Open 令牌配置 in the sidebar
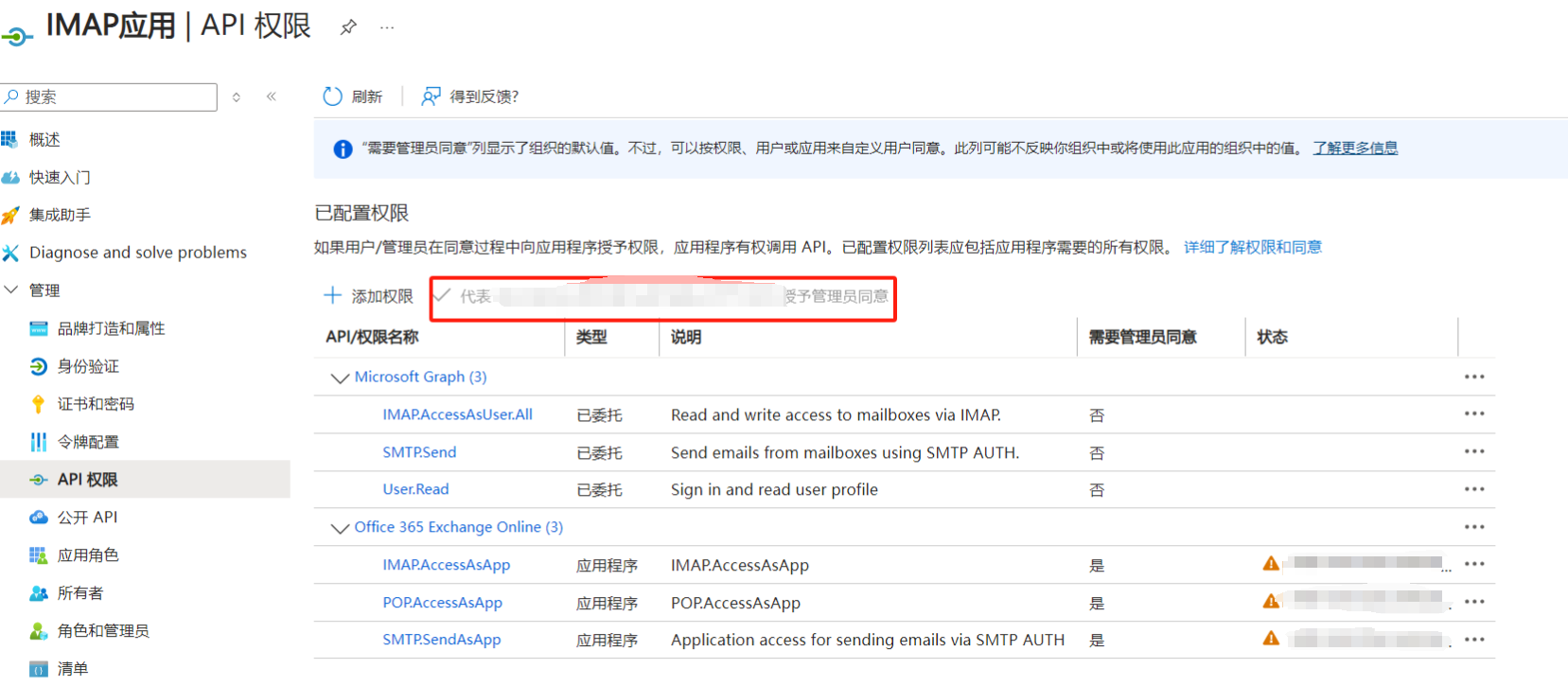The image size is (1568, 686). [88, 442]
